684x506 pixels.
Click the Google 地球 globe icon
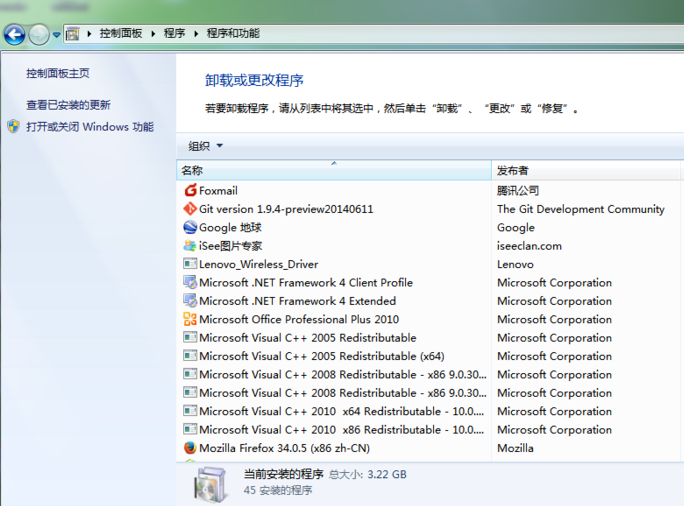coord(190,227)
